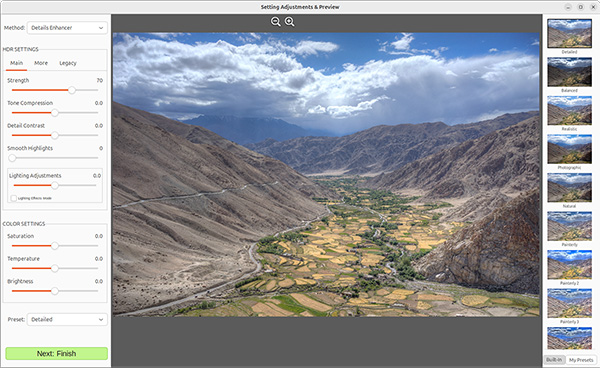Click the Tone Compression label
Viewport: 600px width, 368px height.
coord(30,103)
